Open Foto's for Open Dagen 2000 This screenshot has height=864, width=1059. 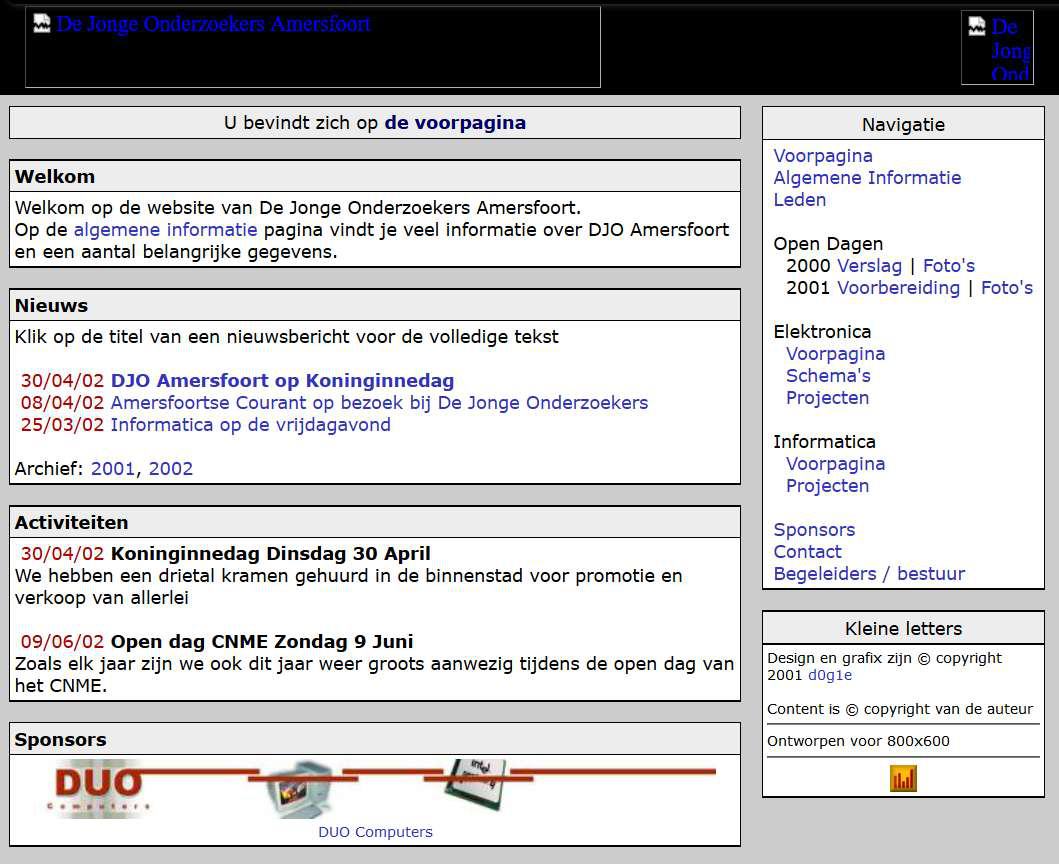(x=949, y=266)
